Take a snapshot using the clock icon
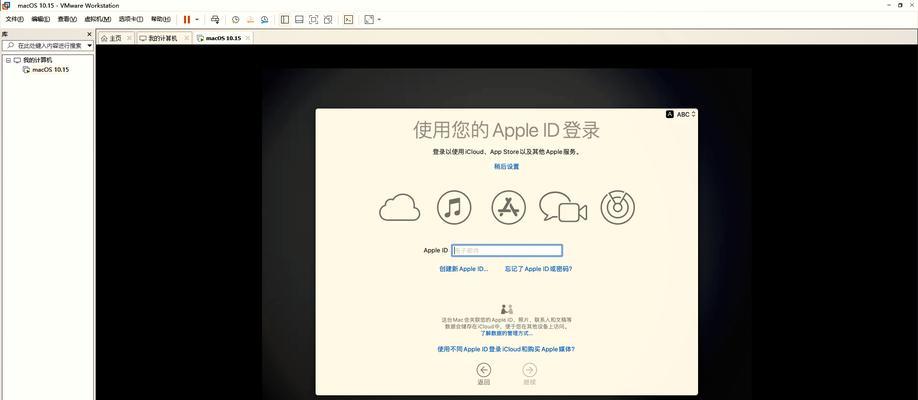 click(x=235, y=19)
